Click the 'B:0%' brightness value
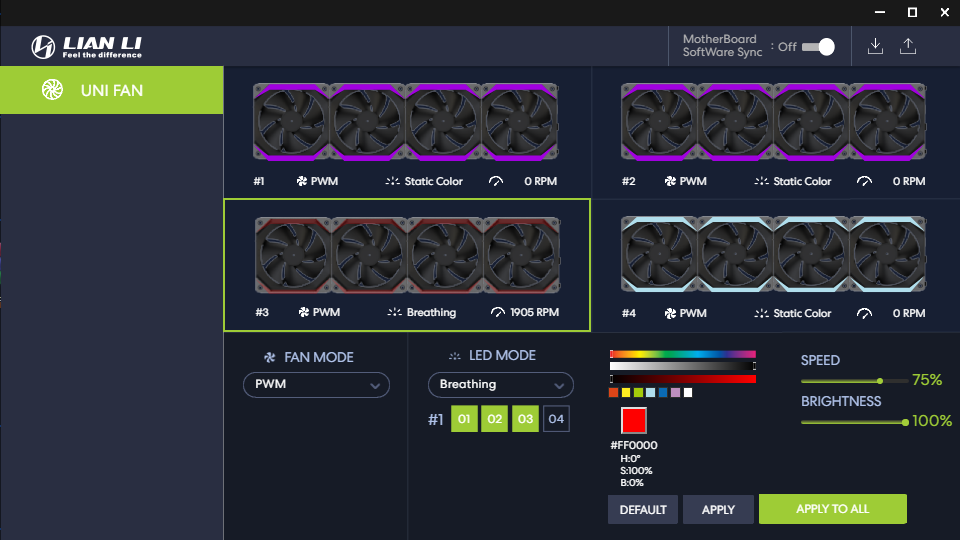 632,483
